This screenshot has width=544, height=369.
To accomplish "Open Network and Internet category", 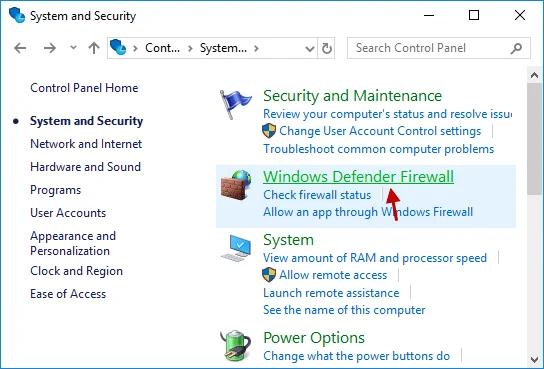I will point(86,144).
